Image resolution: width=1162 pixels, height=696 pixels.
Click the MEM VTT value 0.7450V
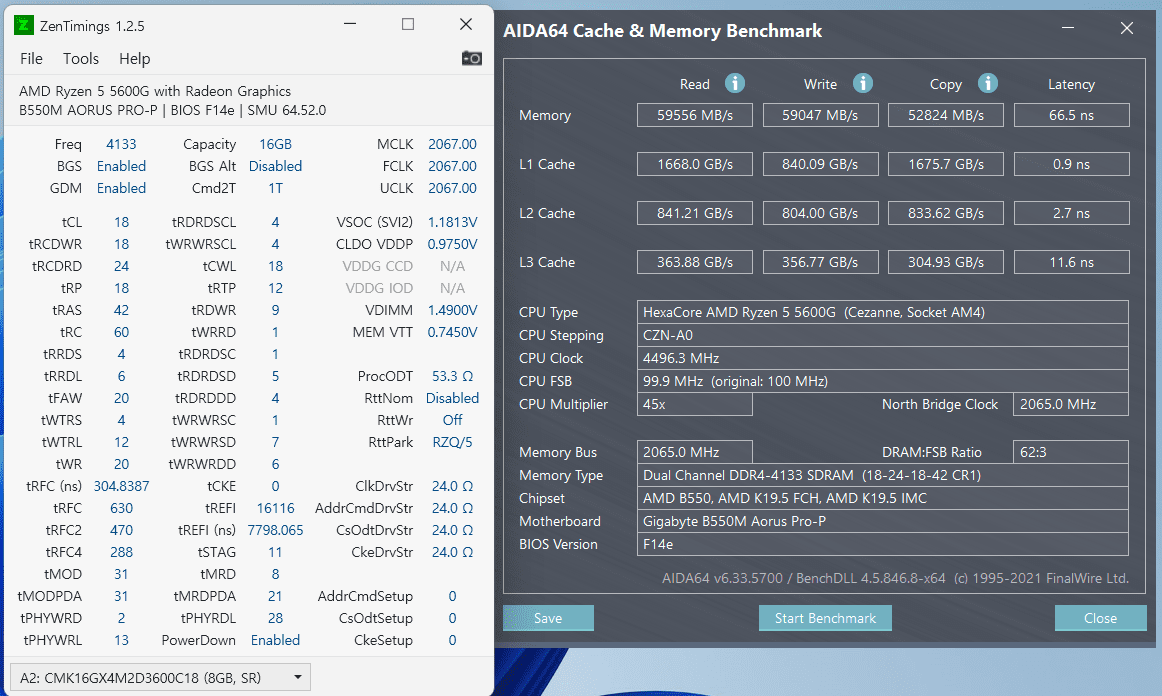point(452,332)
